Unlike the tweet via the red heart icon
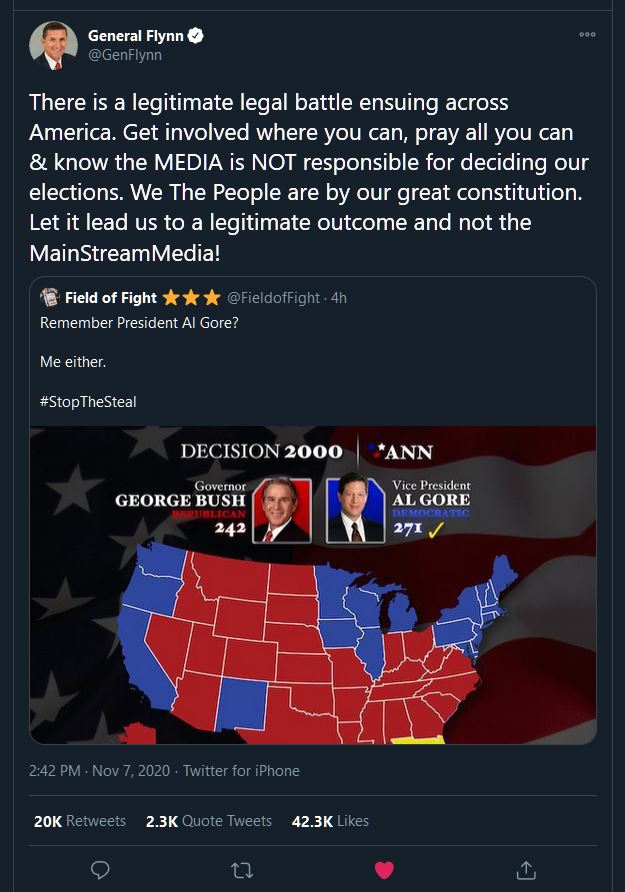The height and width of the screenshot is (892, 625). tap(384, 870)
